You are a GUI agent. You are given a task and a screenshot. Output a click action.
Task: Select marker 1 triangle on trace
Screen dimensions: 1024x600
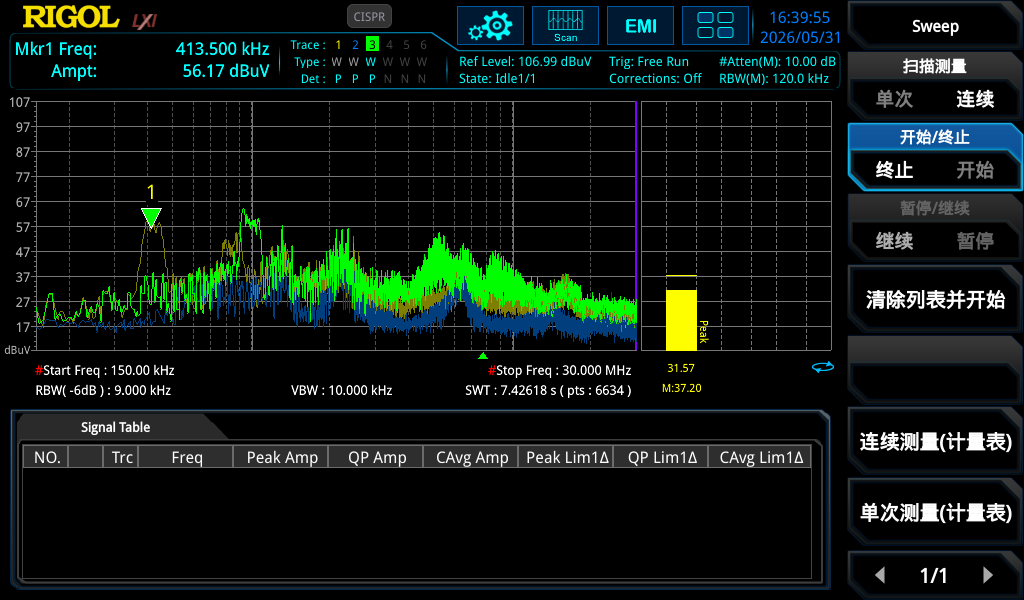click(151, 217)
